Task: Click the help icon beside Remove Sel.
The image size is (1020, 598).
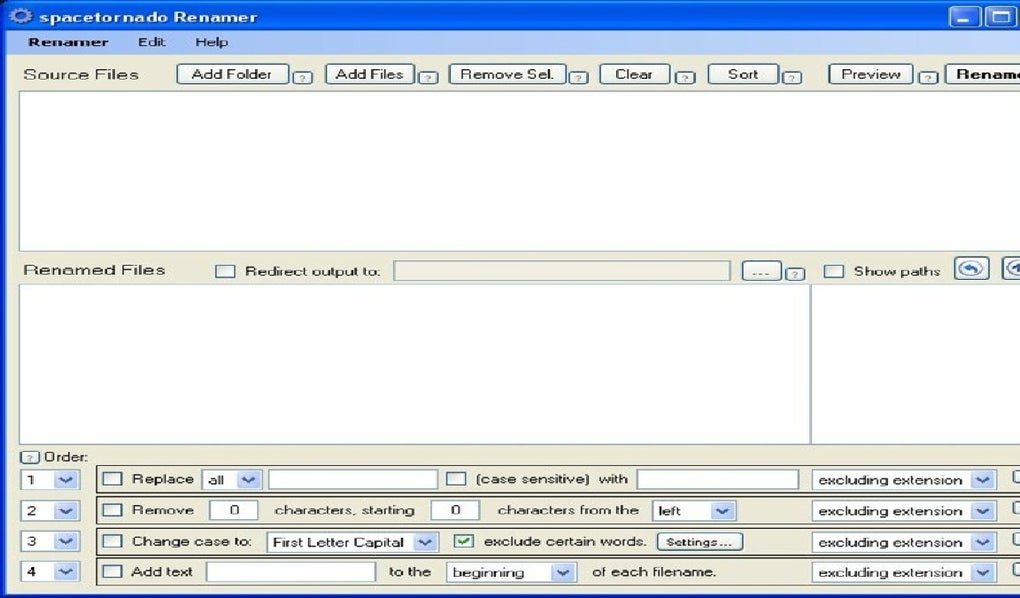Action: [578, 78]
